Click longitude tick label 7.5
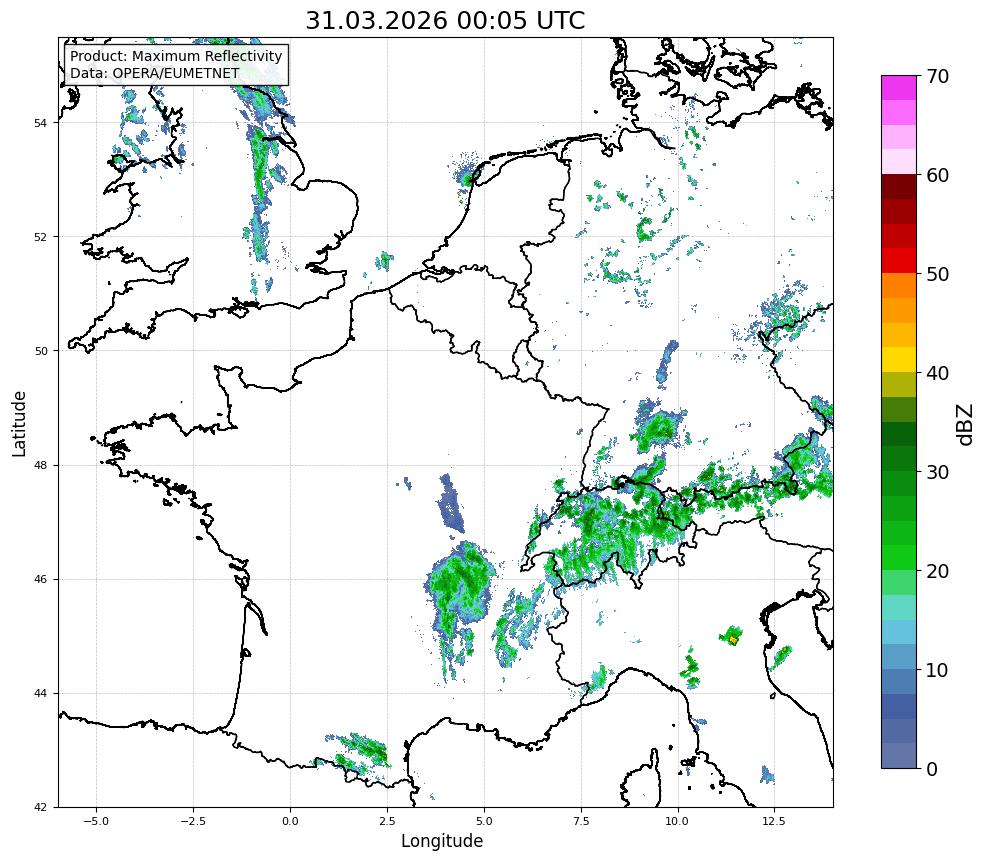Screen dimensions: 985x860 [580, 821]
